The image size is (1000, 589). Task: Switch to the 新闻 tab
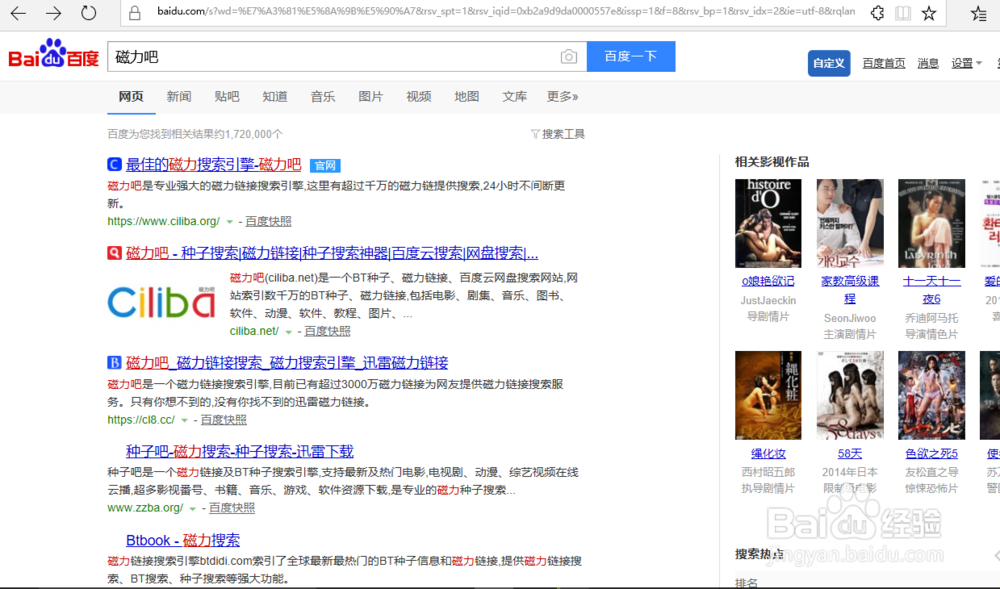click(x=179, y=97)
